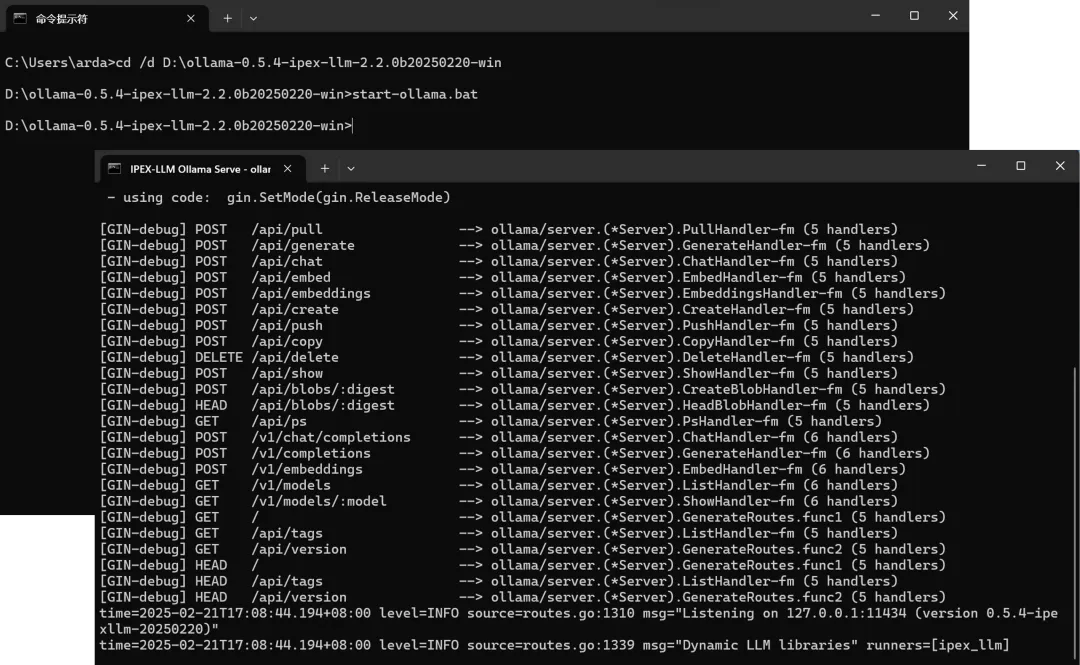The width and height of the screenshot is (1080, 665).
Task: Close the 命令提示符 tab
Action: pyautogui.click(x=191, y=18)
